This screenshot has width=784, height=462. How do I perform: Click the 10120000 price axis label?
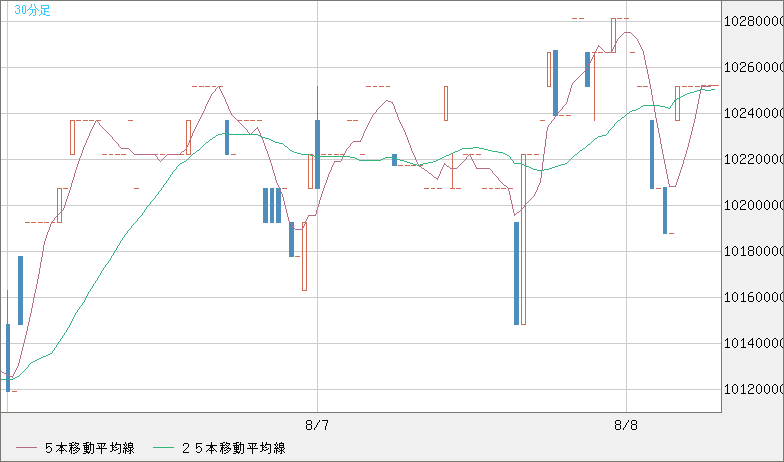tap(754, 390)
